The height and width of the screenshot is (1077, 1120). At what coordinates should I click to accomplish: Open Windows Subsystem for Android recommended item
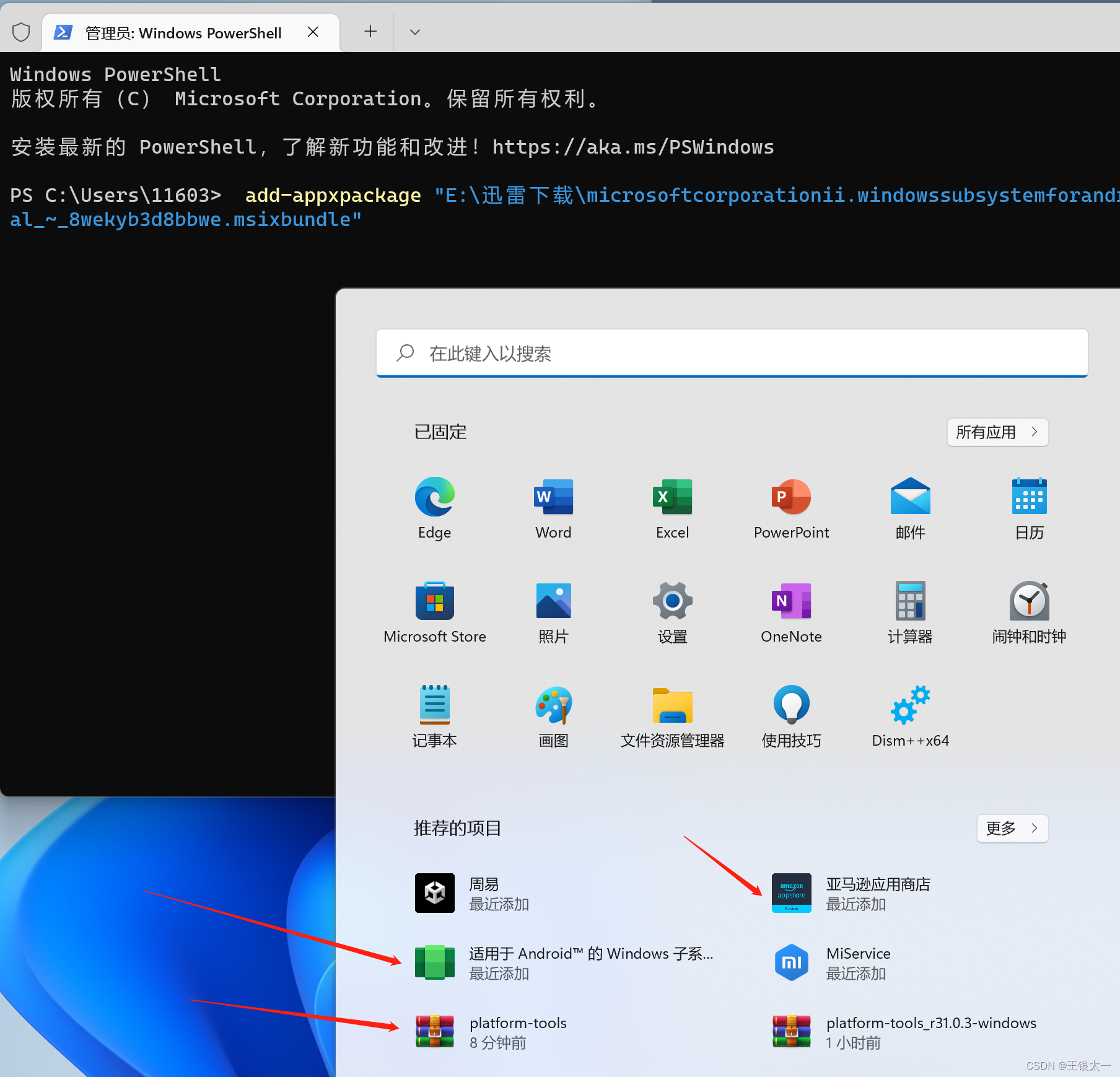pyautogui.click(x=564, y=962)
